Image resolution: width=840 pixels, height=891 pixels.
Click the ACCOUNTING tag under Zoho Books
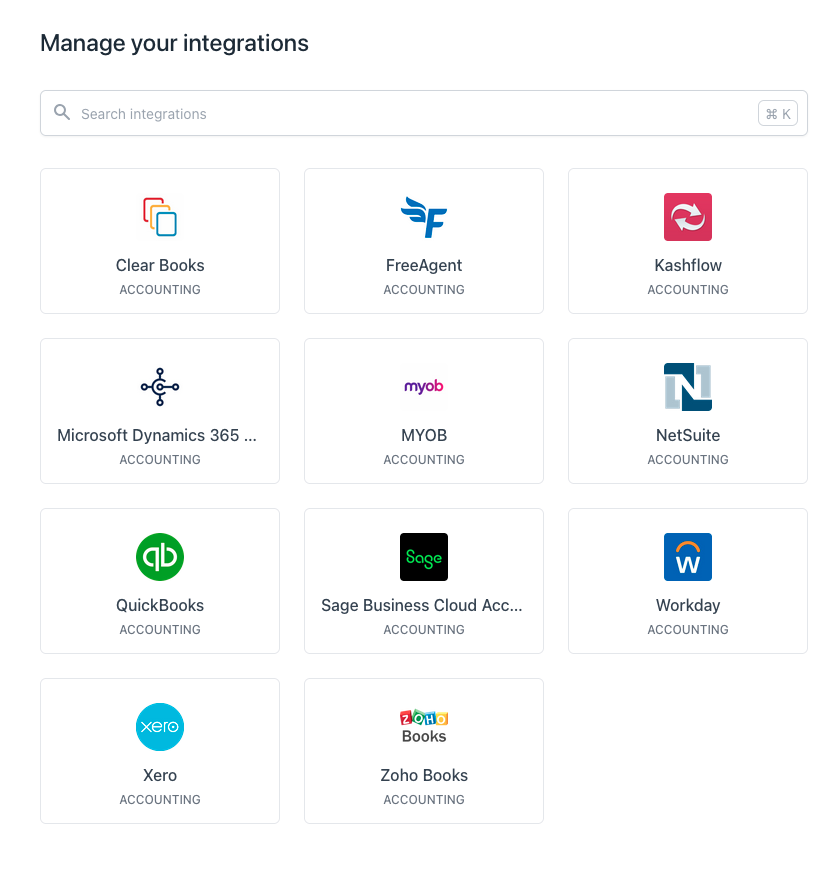pyautogui.click(x=424, y=800)
